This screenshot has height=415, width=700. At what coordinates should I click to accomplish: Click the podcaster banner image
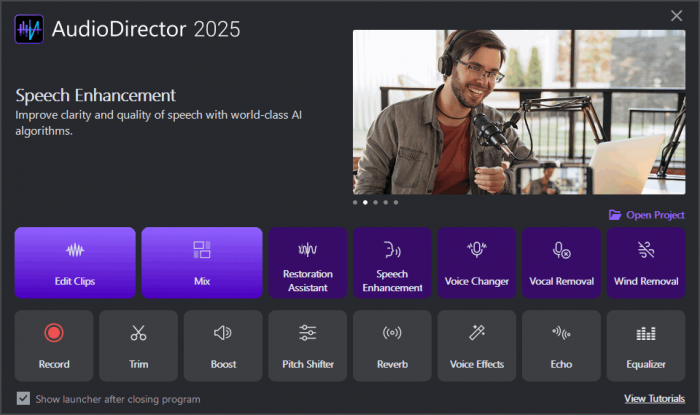pyautogui.click(x=518, y=112)
